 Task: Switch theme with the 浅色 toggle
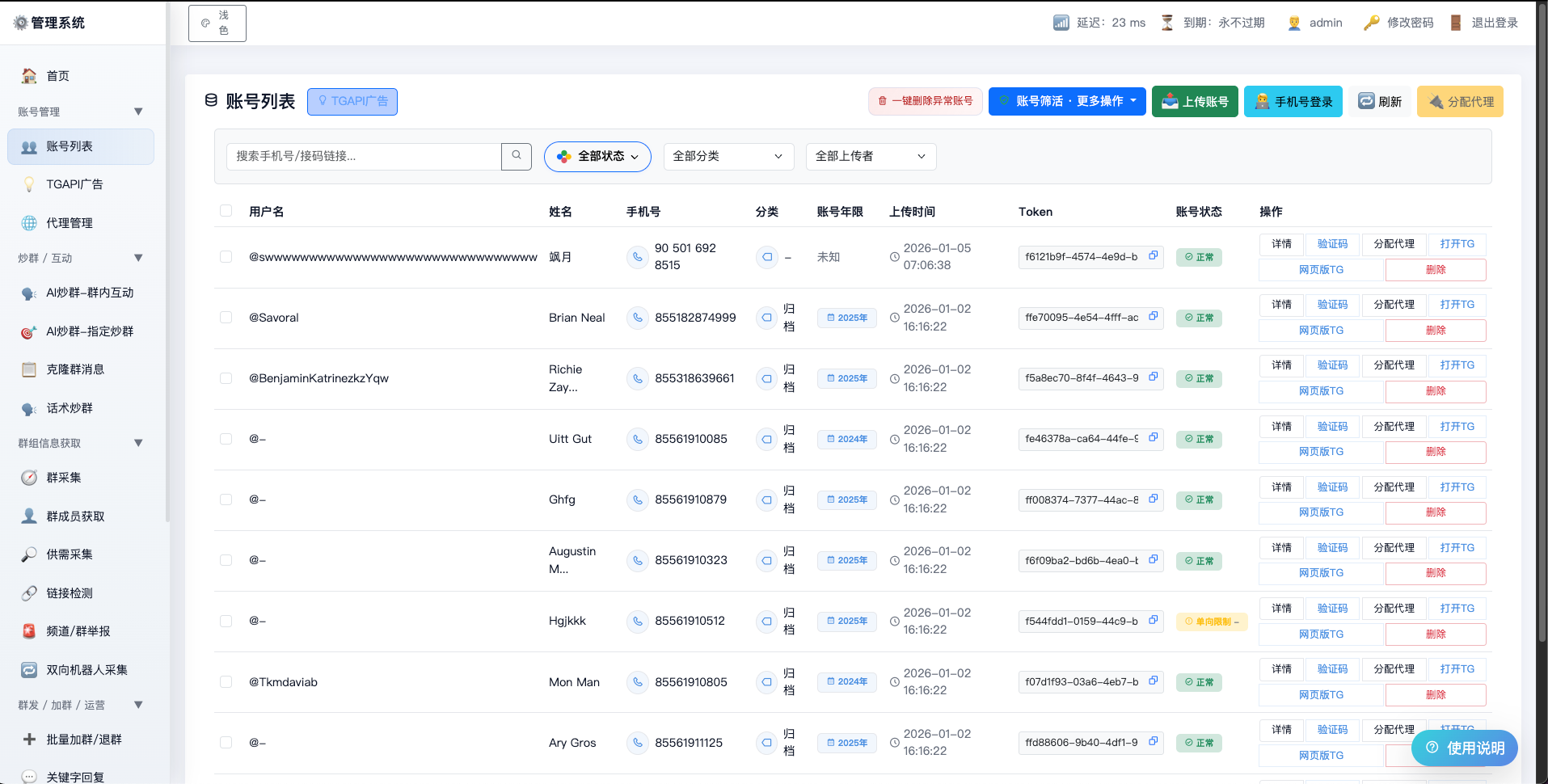coord(217,23)
